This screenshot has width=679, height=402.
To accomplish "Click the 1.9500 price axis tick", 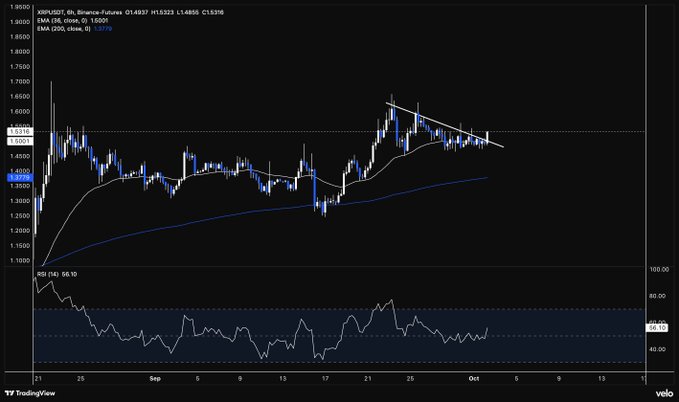I will [x=19, y=7].
